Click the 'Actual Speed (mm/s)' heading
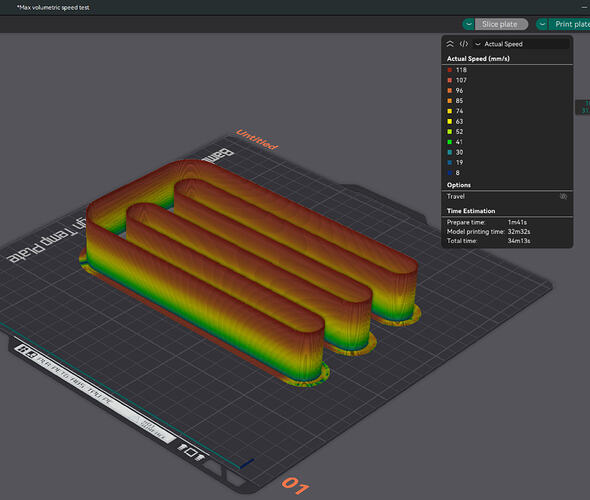 point(478,59)
